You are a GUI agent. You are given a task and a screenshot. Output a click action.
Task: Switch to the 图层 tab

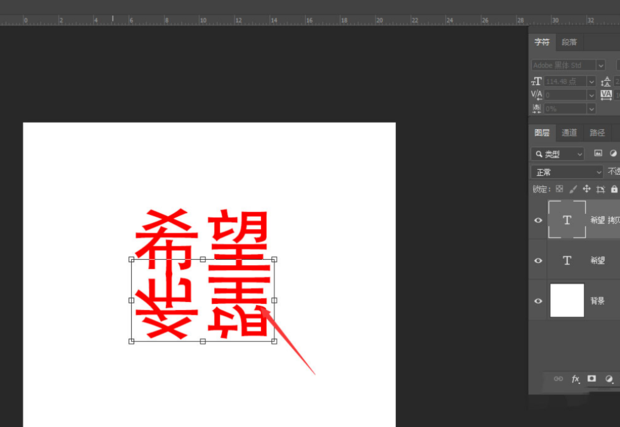[x=542, y=132]
